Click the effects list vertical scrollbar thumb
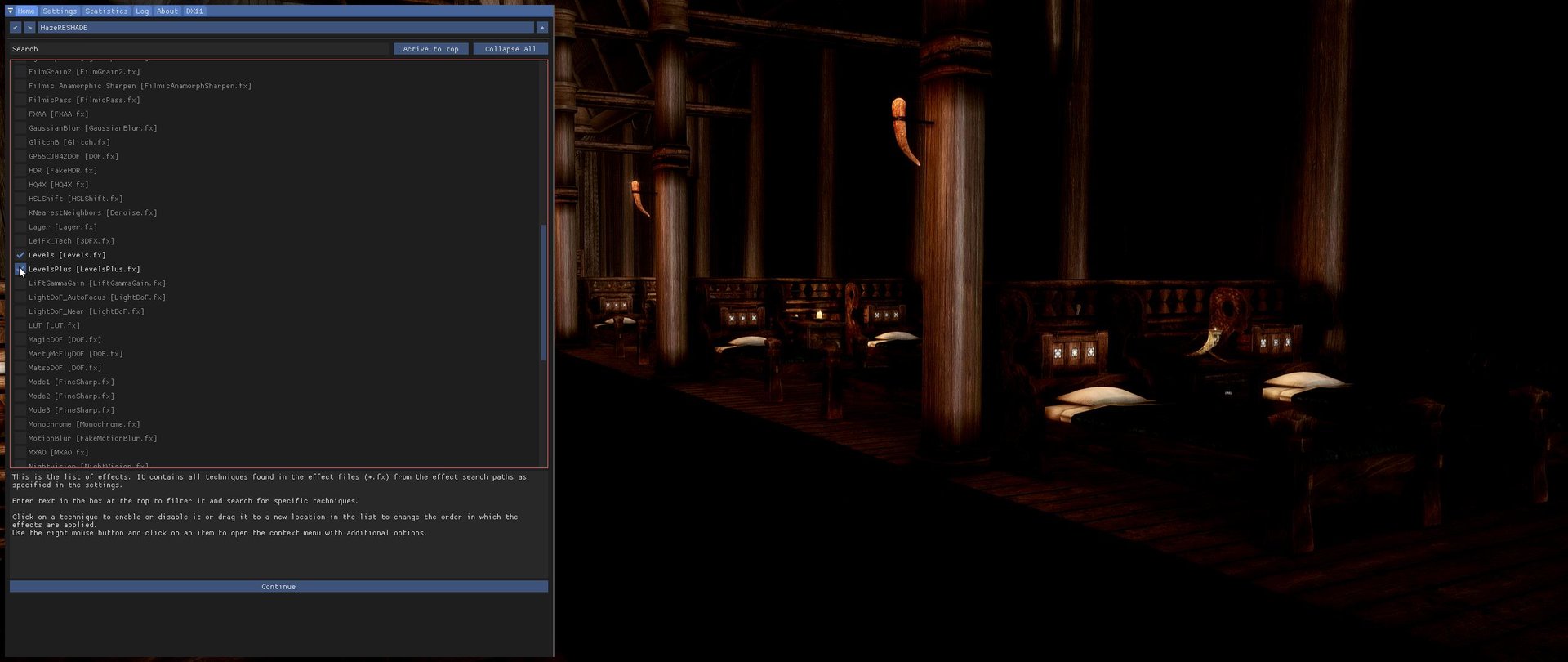This screenshot has height=662, width=1568. click(x=543, y=293)
